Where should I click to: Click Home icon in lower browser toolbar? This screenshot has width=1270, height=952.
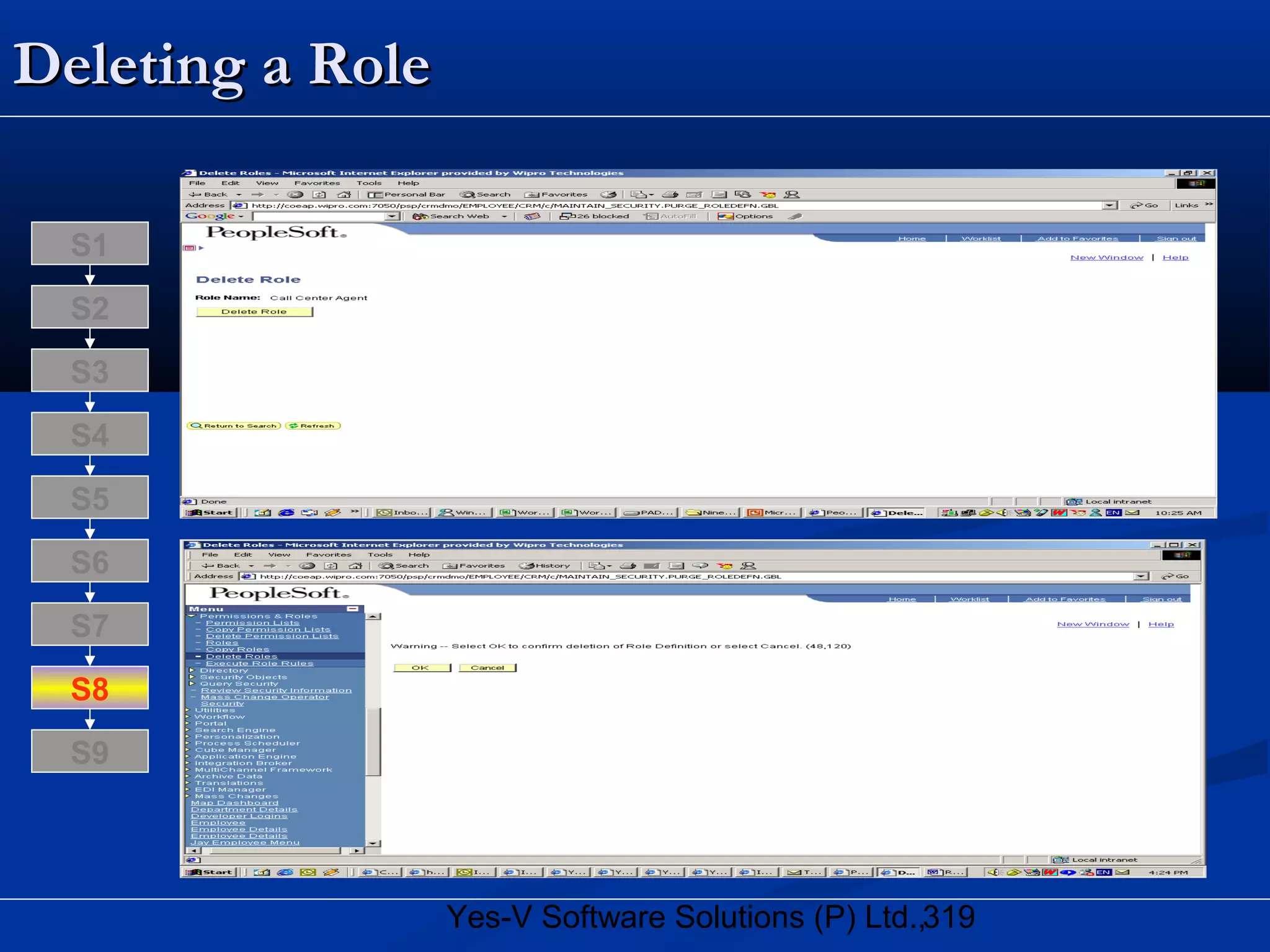point(355,565)
